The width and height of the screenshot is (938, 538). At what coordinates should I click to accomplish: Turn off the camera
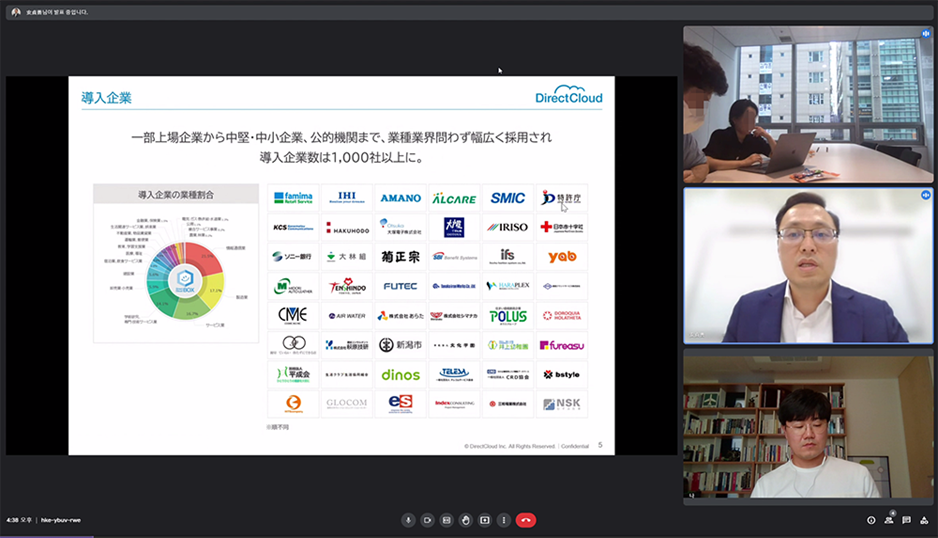(427, 520)
